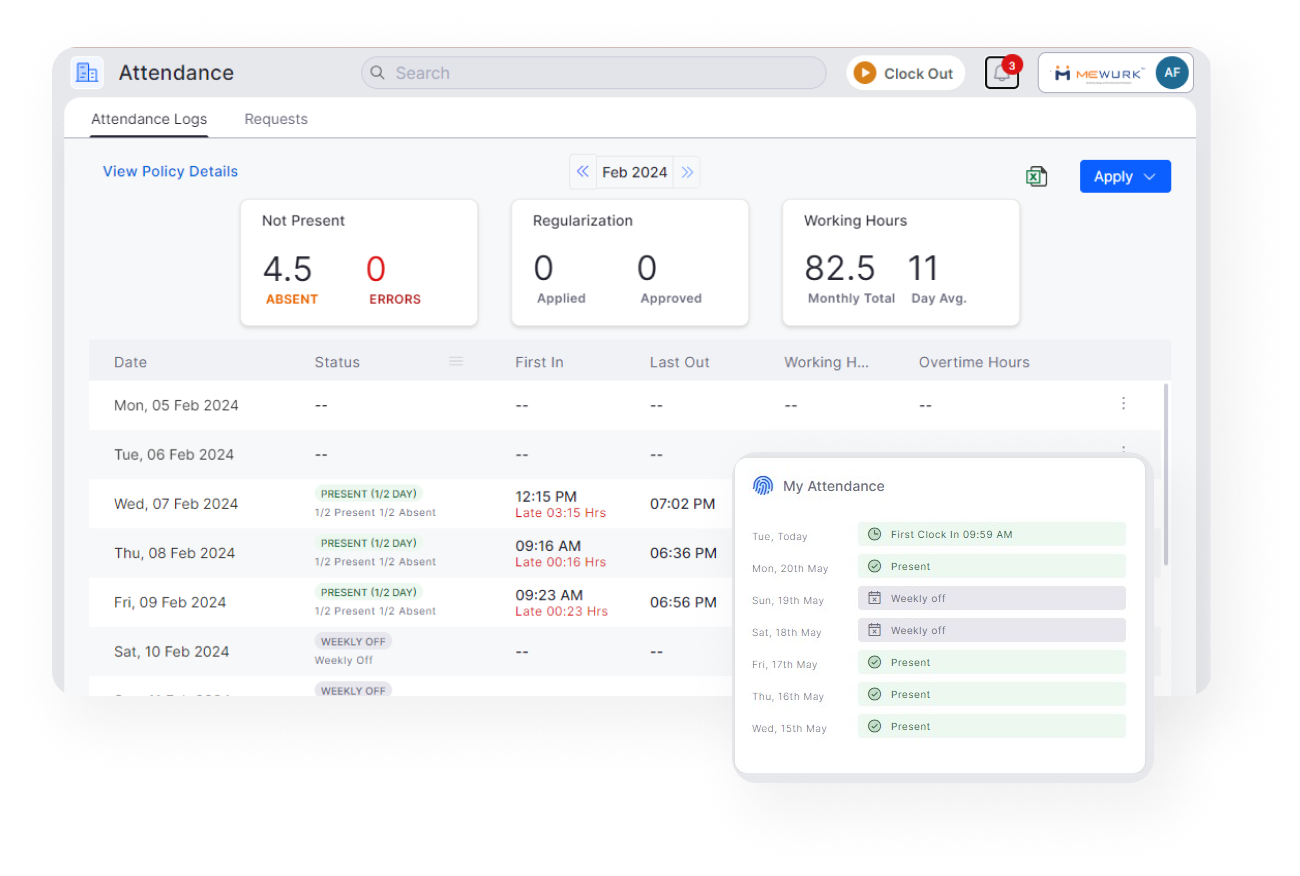This screenshot has width=1300, height=876.
Task: Click the Clock Out button
Action: click(x=905, y=72)
